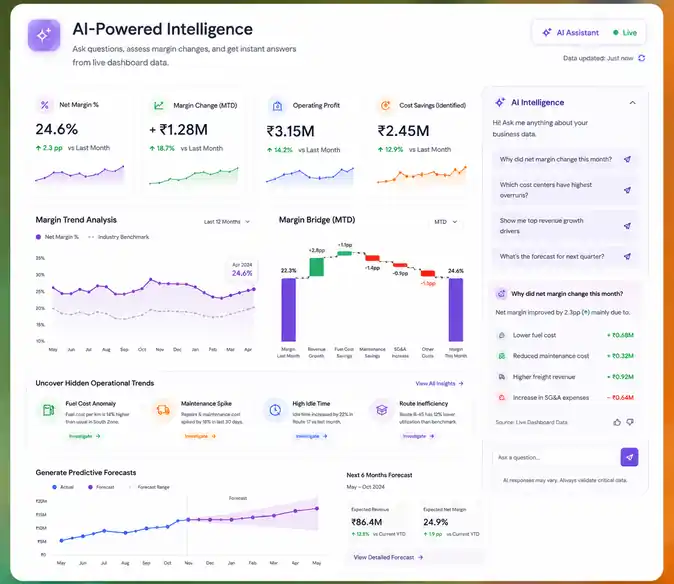Viewport: 674px width, 584px height.
Task: Toggle the Forecast legend item
Action: (101, 487)
